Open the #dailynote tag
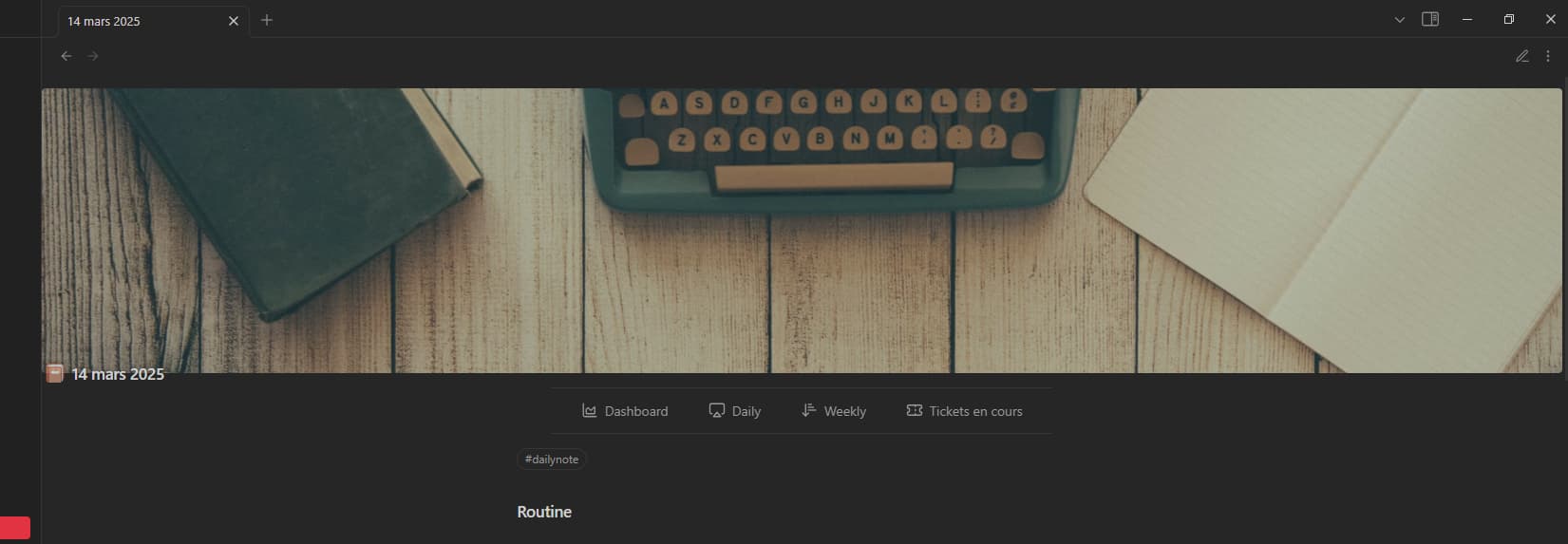Screen dimensions: 1568x544 (x=552, y=460)
